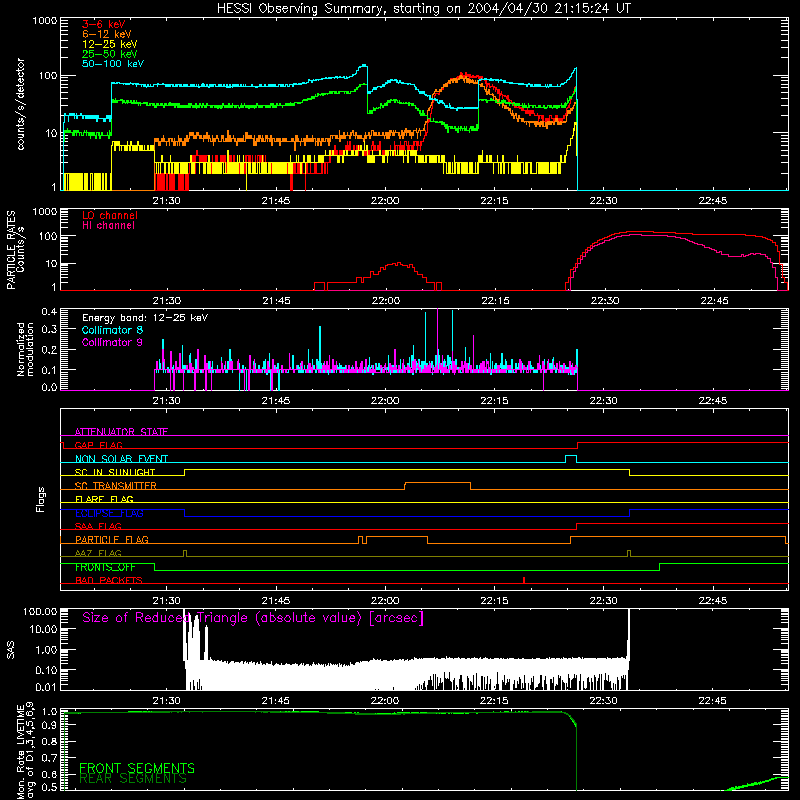Click the 21:30 tick label under flags panel
The height and width of the screenshot is (800, 800).
pyautogui.click(x=166, y=601)
